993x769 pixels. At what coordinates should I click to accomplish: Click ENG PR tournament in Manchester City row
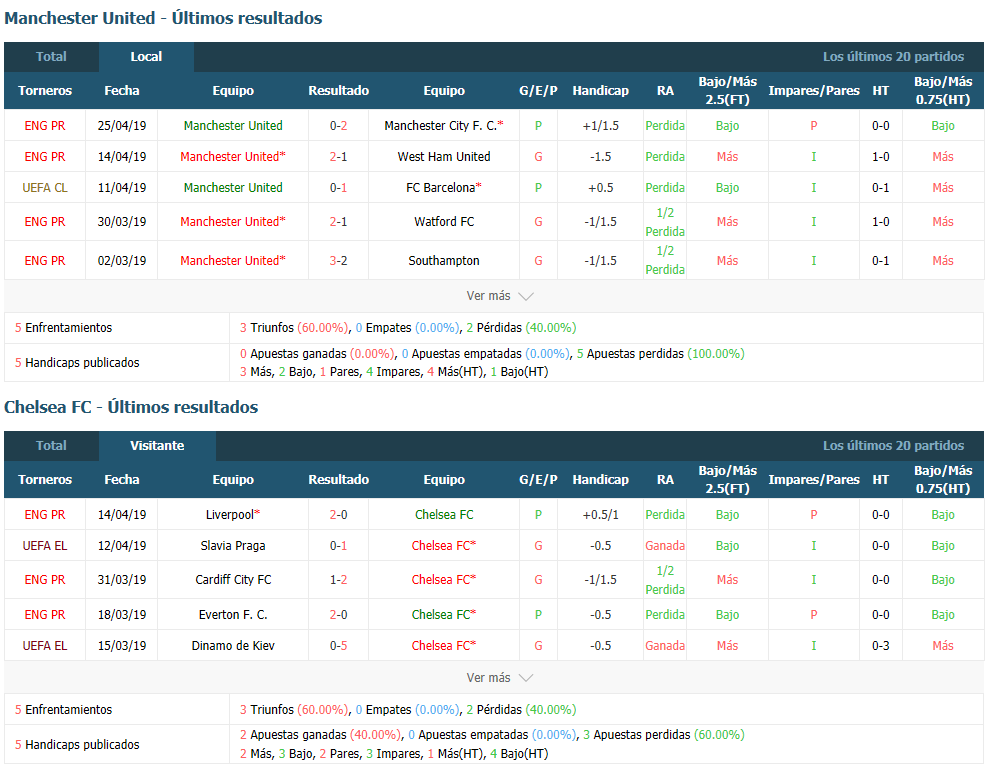(44, 125)
